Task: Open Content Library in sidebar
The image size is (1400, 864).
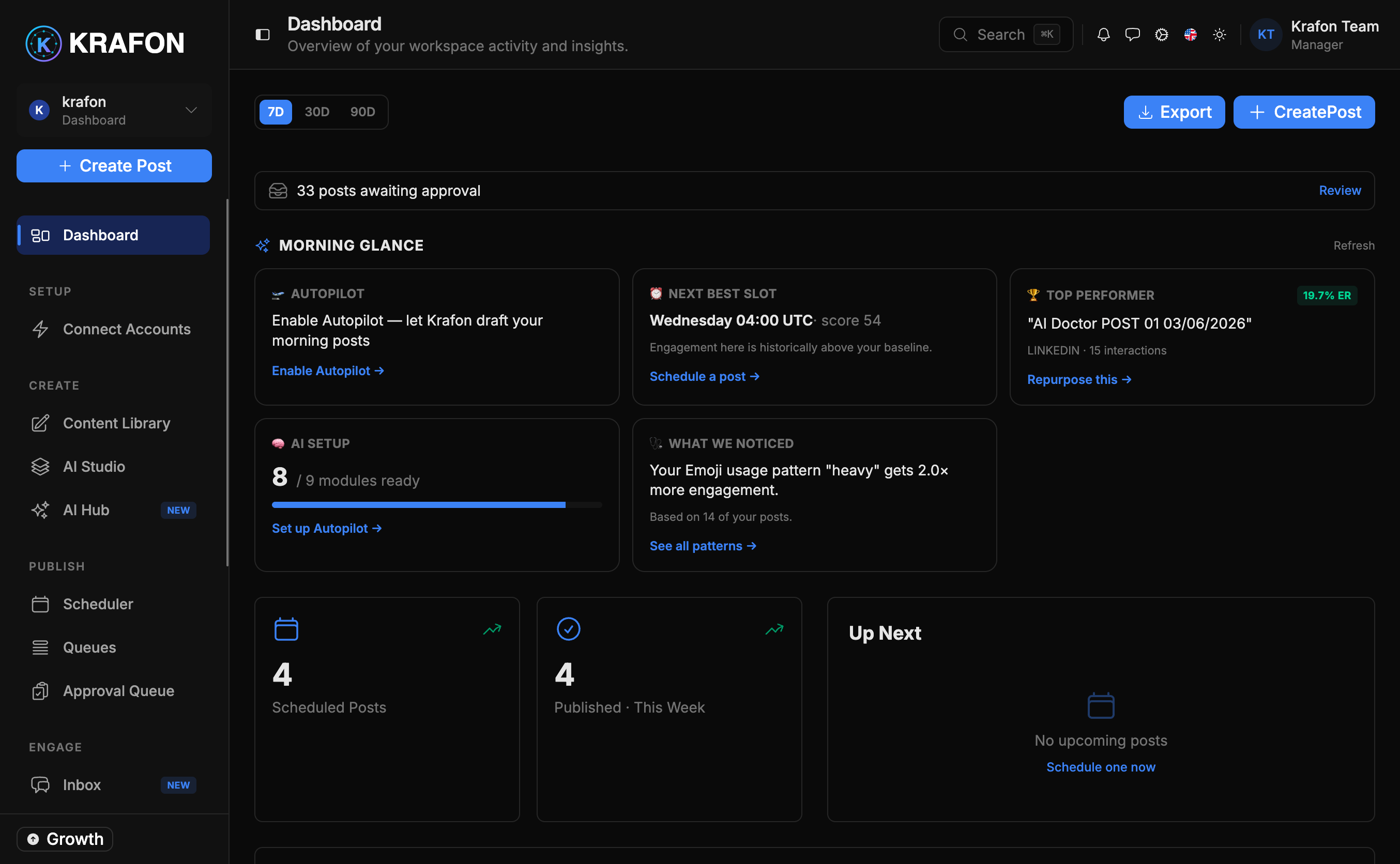Action: 113,423
